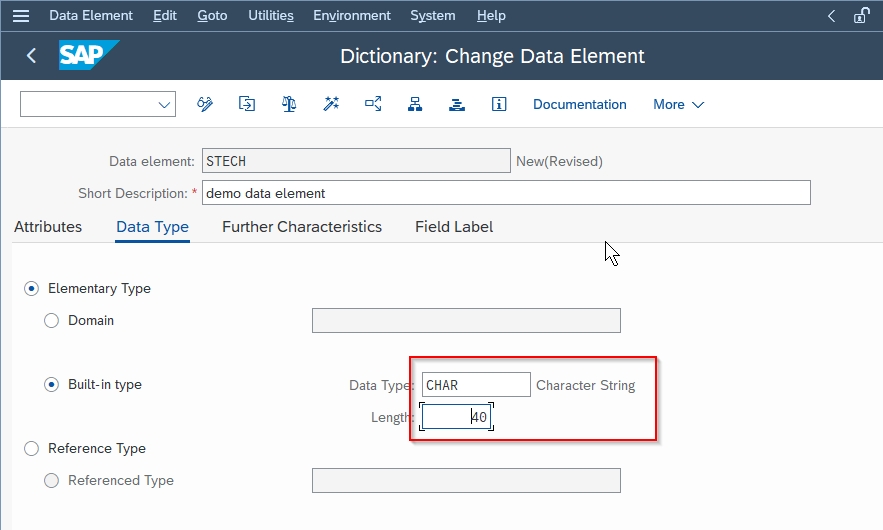Activate with the magic wand icon
Viewport: 883px width, 530px height.
(x=331, y=104)
